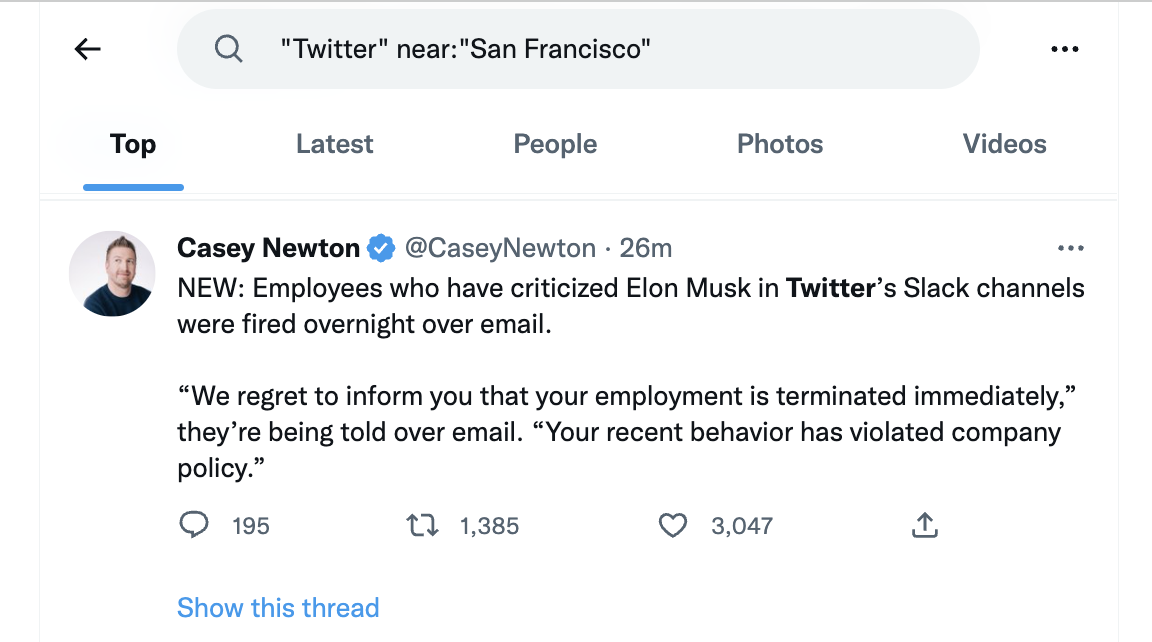Open search options three-dot menu at top

(x=1065, y=49)
